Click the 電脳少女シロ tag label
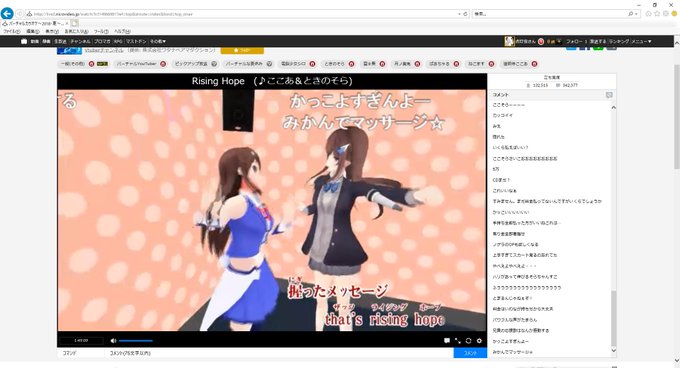The image size is (680, 368). point(293,64)
